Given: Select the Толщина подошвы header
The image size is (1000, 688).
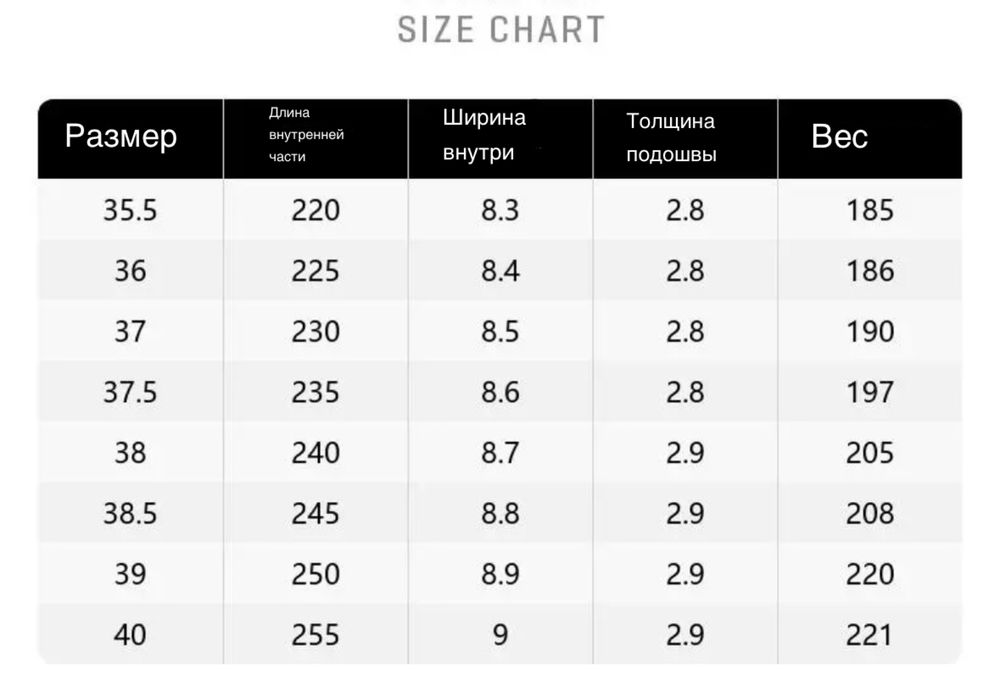Looking at the screenshot, I should pos(671,138).
